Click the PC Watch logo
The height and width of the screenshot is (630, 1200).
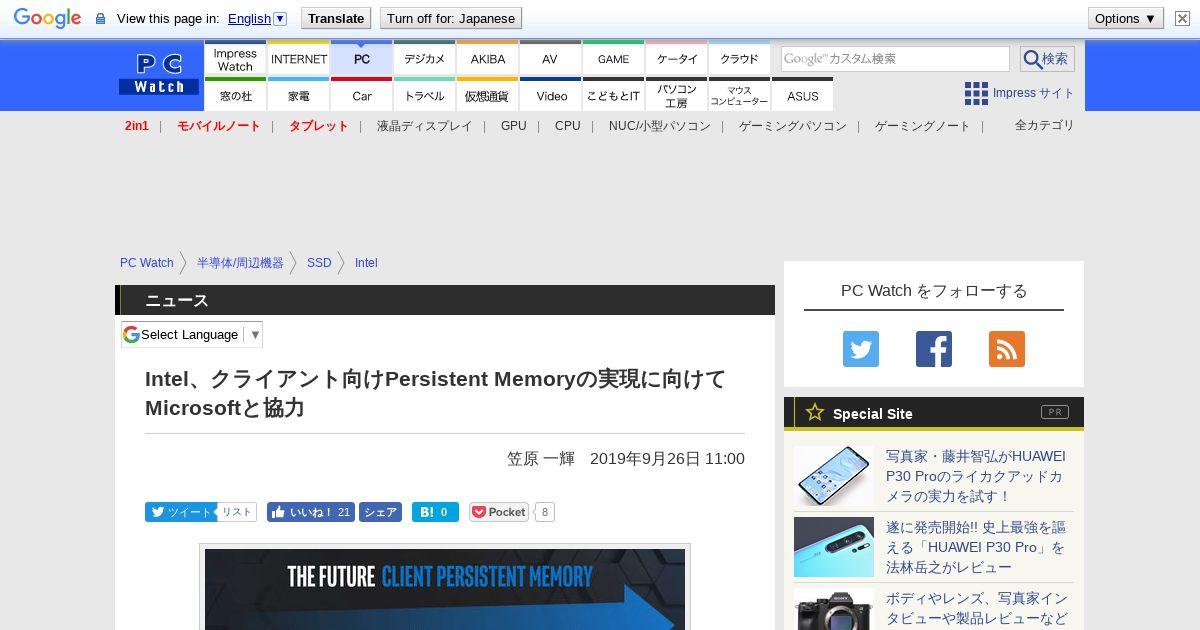pyautogui.click(x=159, y=75)
